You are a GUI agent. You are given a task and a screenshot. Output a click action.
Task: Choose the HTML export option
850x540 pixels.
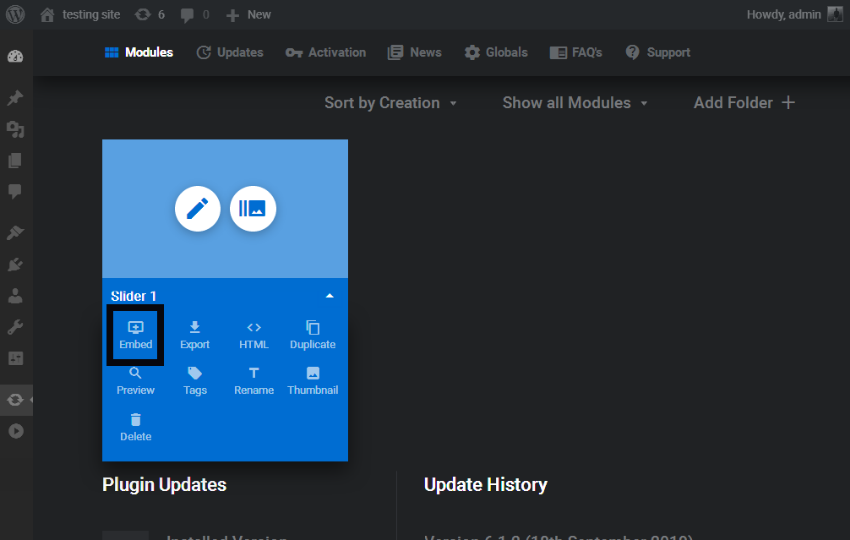254,335
